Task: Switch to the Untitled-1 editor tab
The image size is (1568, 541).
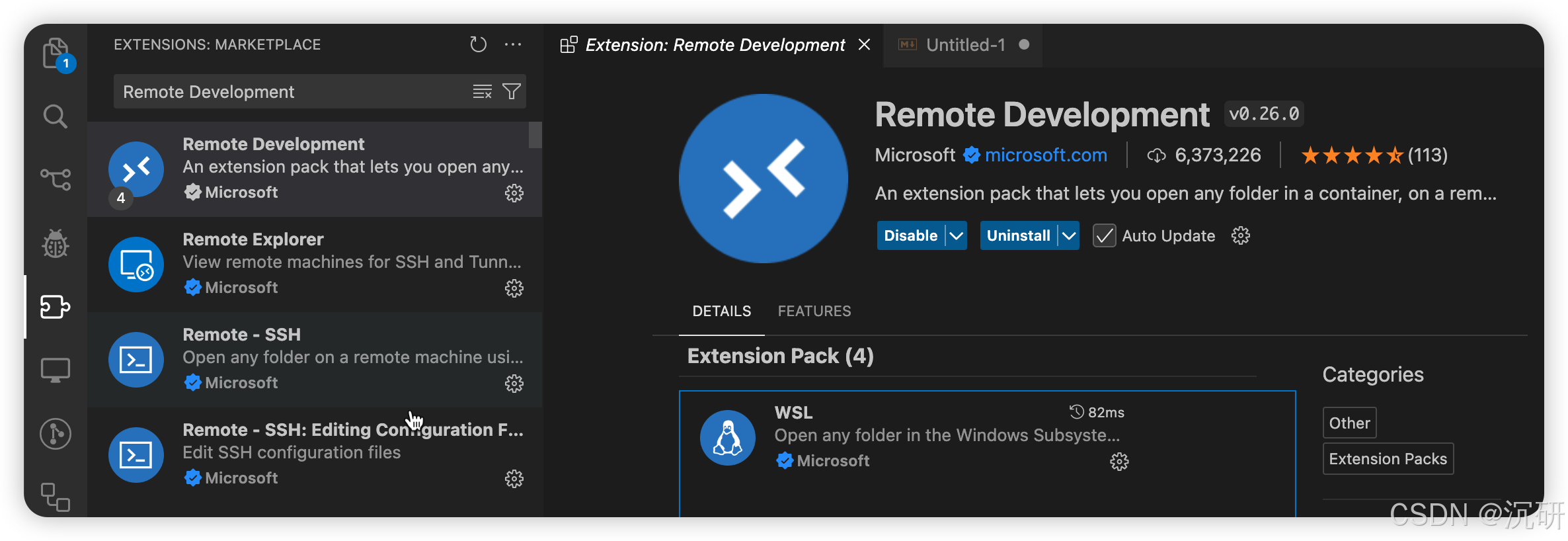Action: pyautogui.click(x=964, y=45)
